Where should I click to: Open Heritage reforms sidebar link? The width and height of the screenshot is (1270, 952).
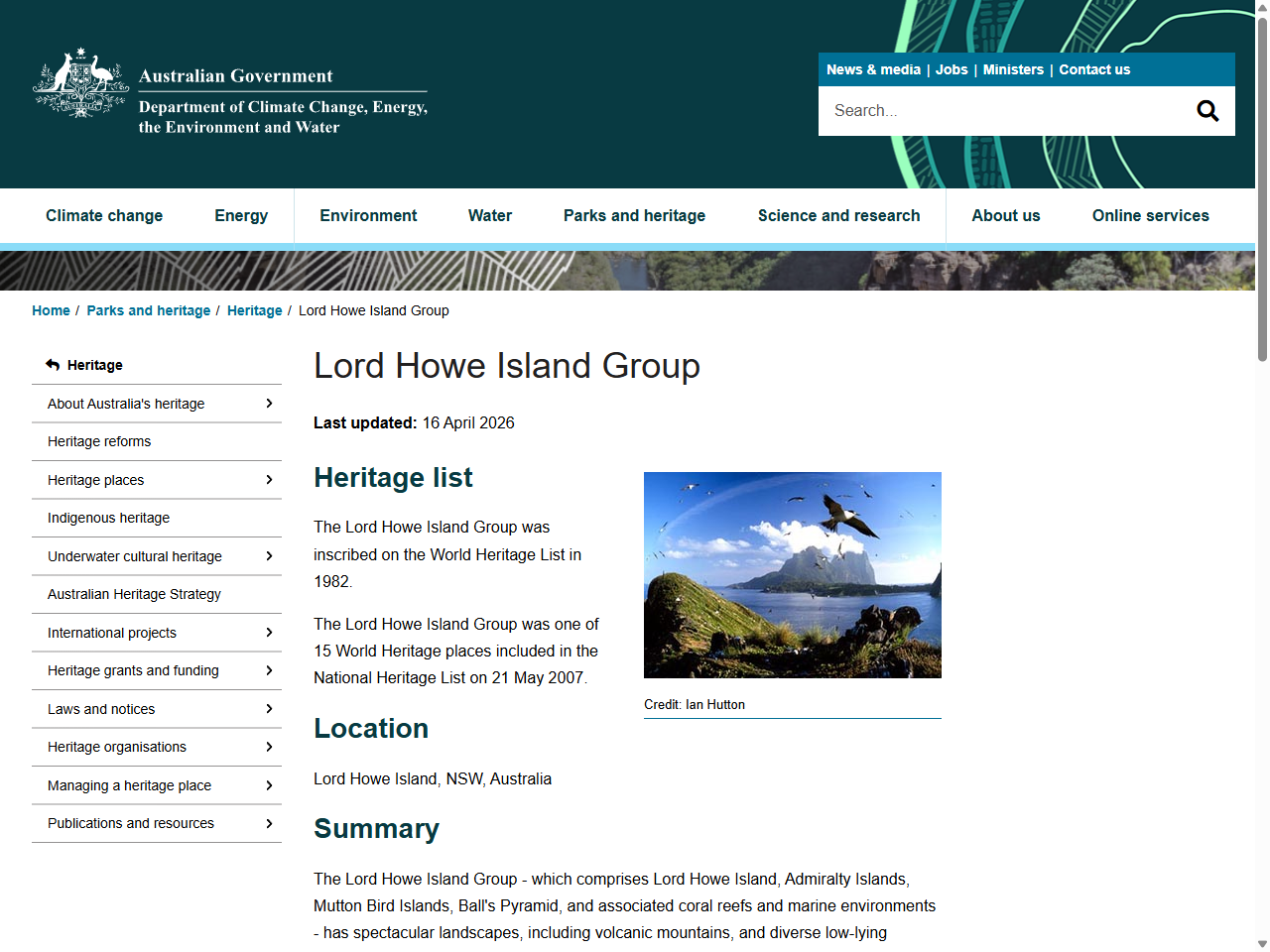click(99, 441)
